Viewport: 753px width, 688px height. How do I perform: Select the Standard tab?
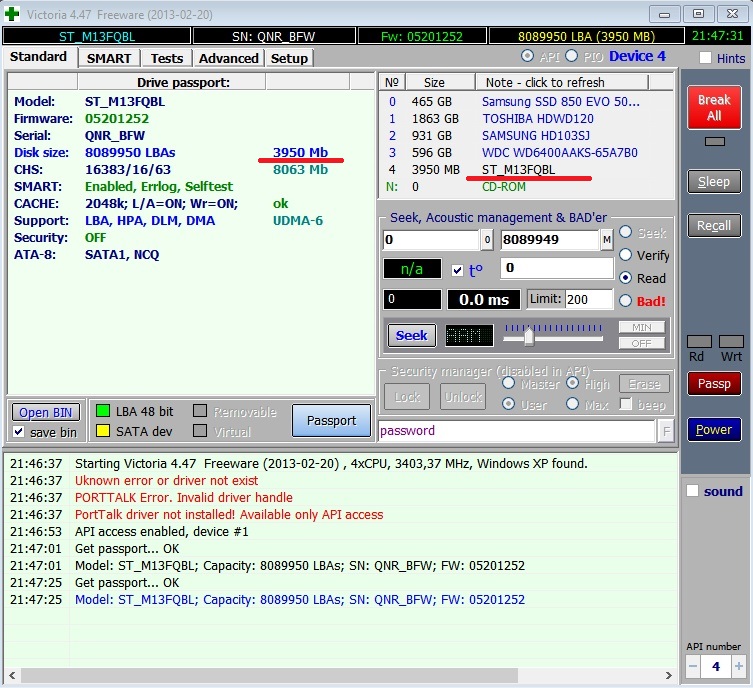(x=38, y=57)
